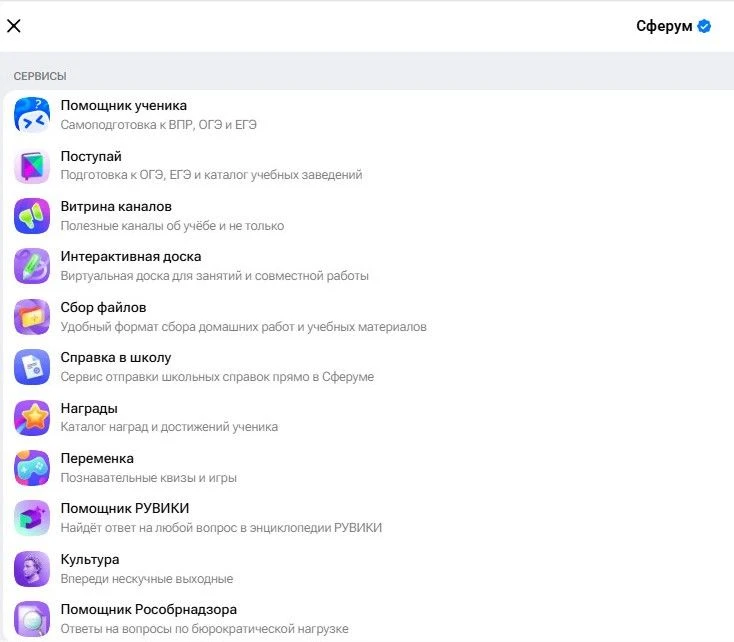Open the Помощник ученика service icon
The height and width of the screenshot is (642, 734).
[x=32, y=115]
